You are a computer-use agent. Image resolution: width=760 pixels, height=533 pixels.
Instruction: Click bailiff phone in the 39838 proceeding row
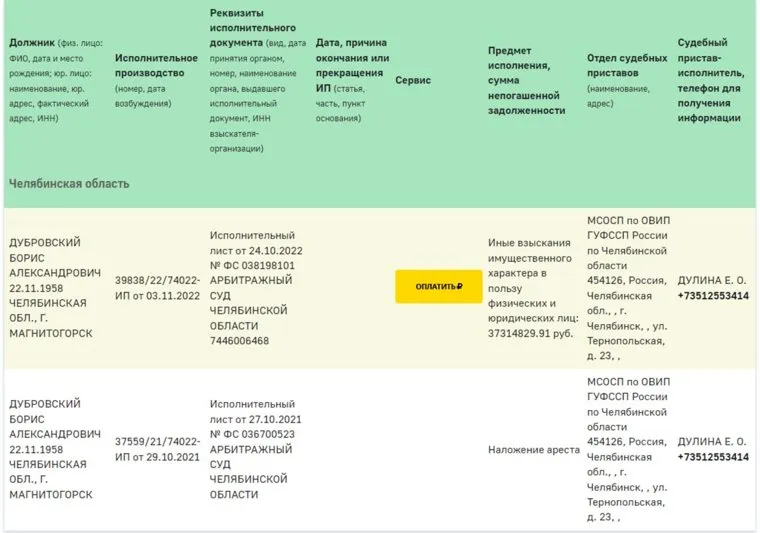[713, 296]
